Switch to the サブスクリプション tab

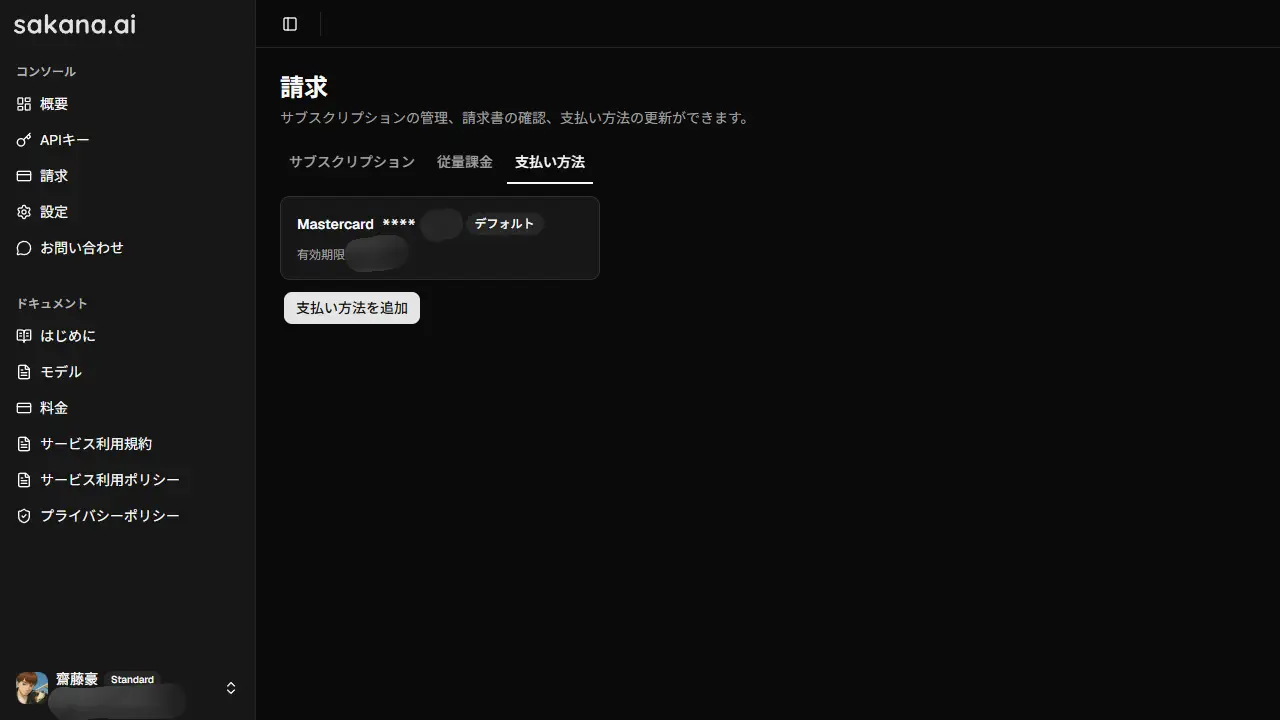[x=352, y=162]
